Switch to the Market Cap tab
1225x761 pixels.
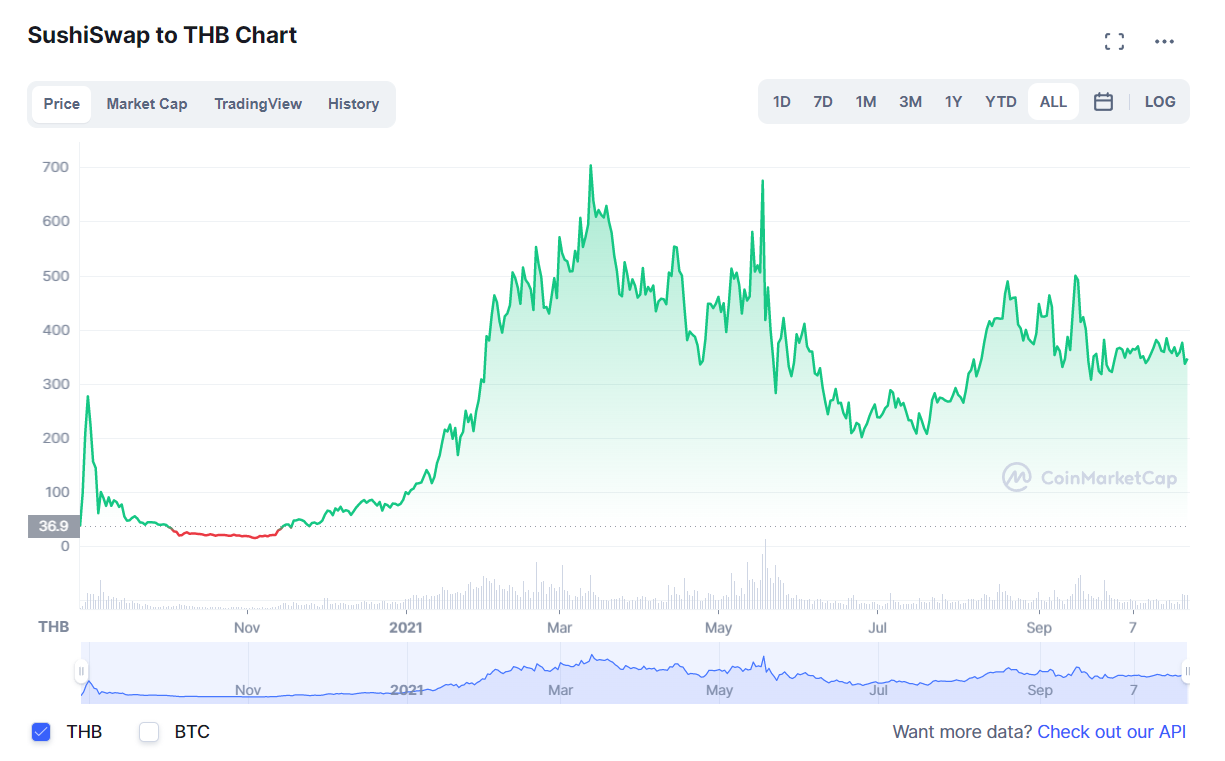pyautogui.click(x=147, y=104)
